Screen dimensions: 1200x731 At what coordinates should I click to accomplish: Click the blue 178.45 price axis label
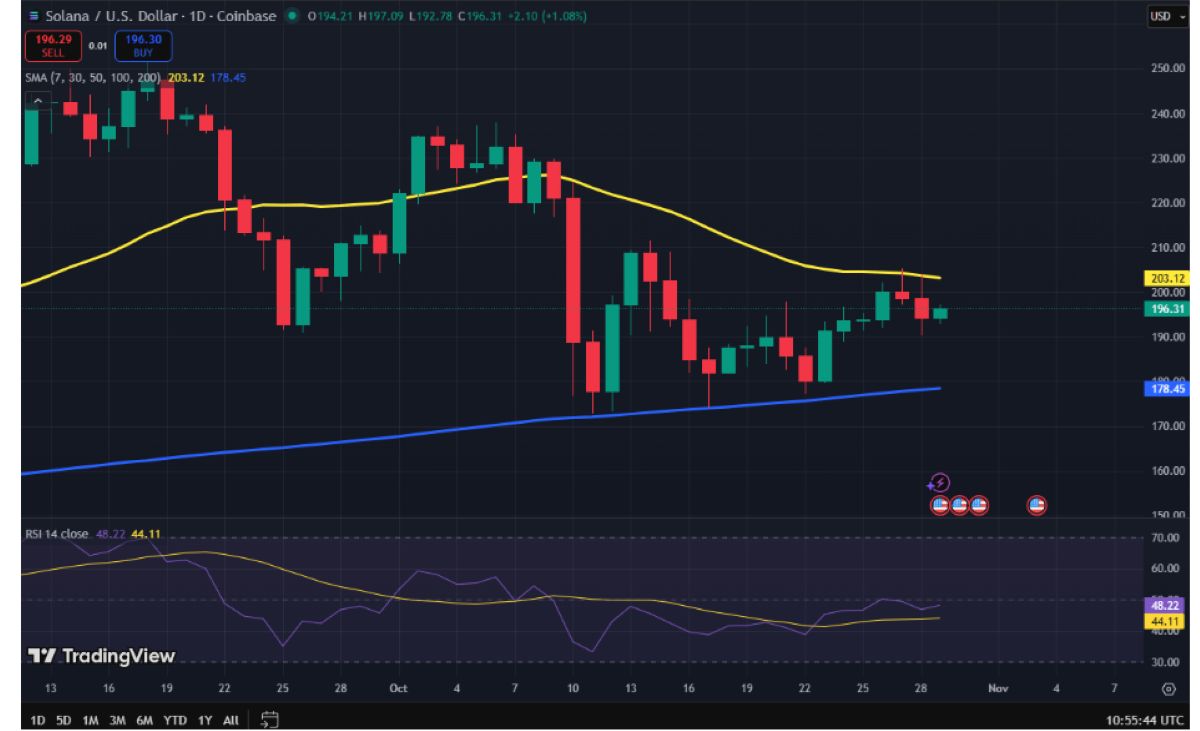(x=1165, y=389)
